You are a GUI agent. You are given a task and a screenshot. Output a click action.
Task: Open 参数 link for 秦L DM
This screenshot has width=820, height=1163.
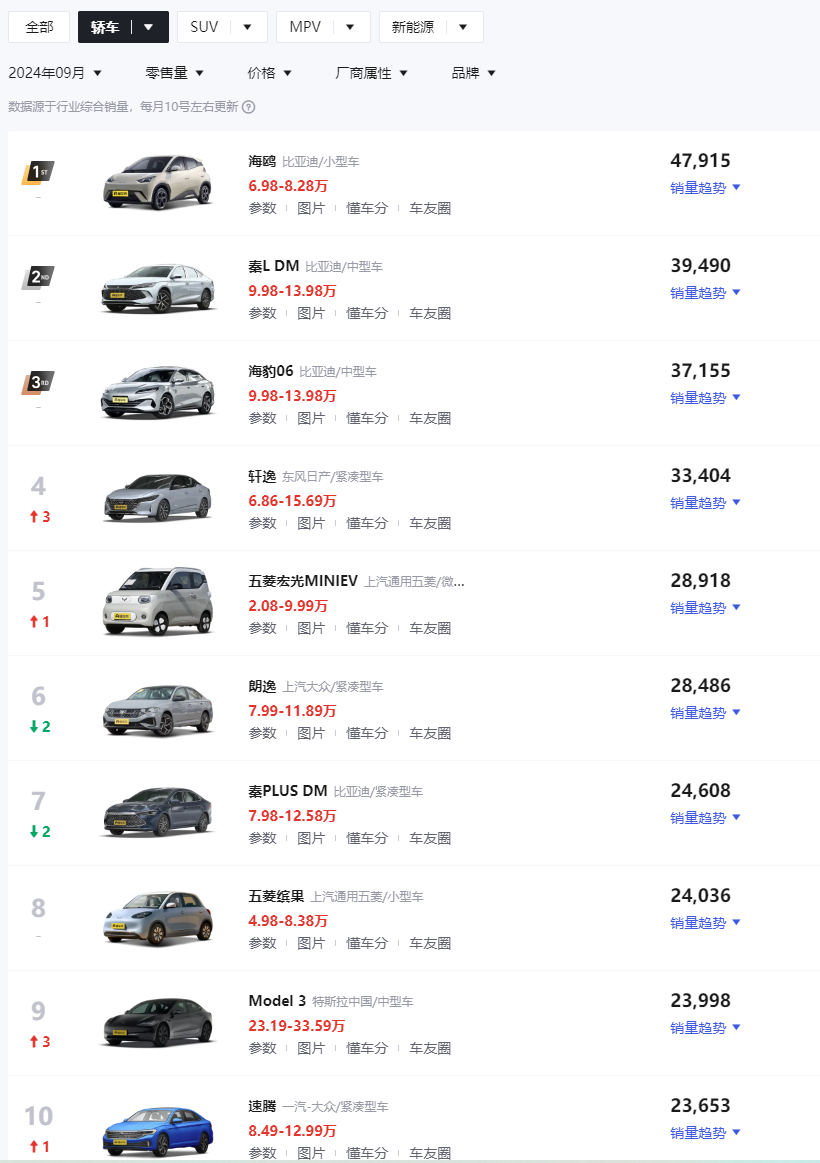click(262, 313)
